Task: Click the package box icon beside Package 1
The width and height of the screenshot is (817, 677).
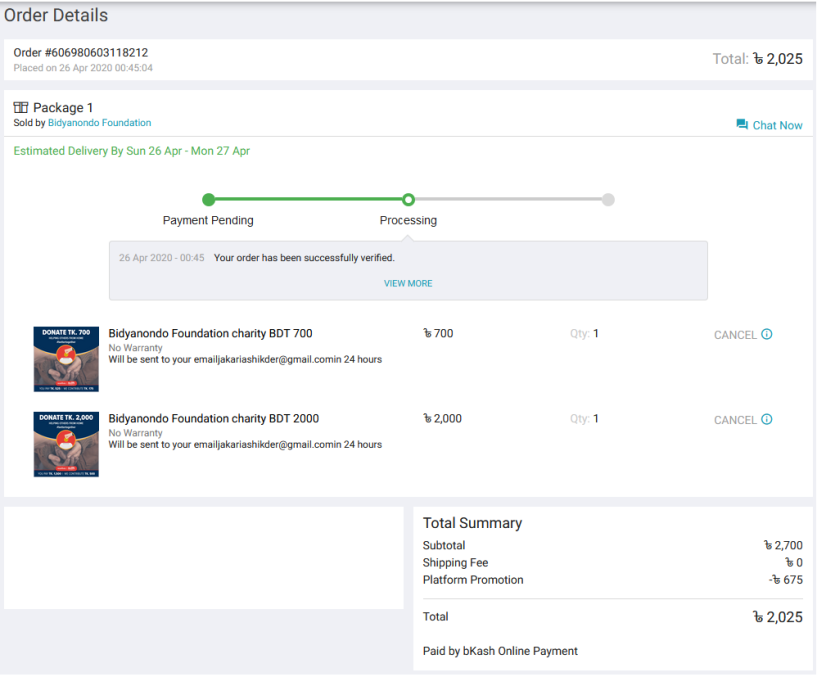Action: point(21,107)
